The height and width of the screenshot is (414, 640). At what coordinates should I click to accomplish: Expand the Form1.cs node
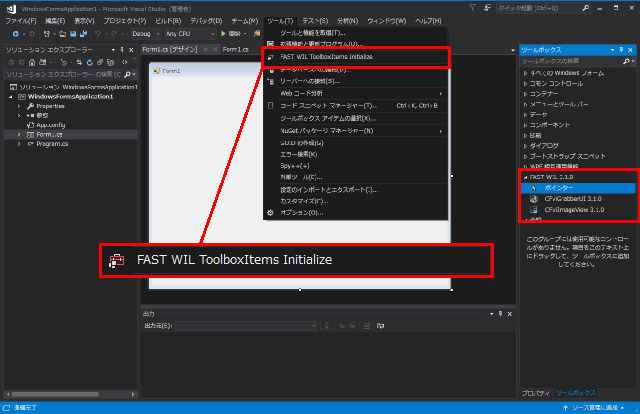19,134
